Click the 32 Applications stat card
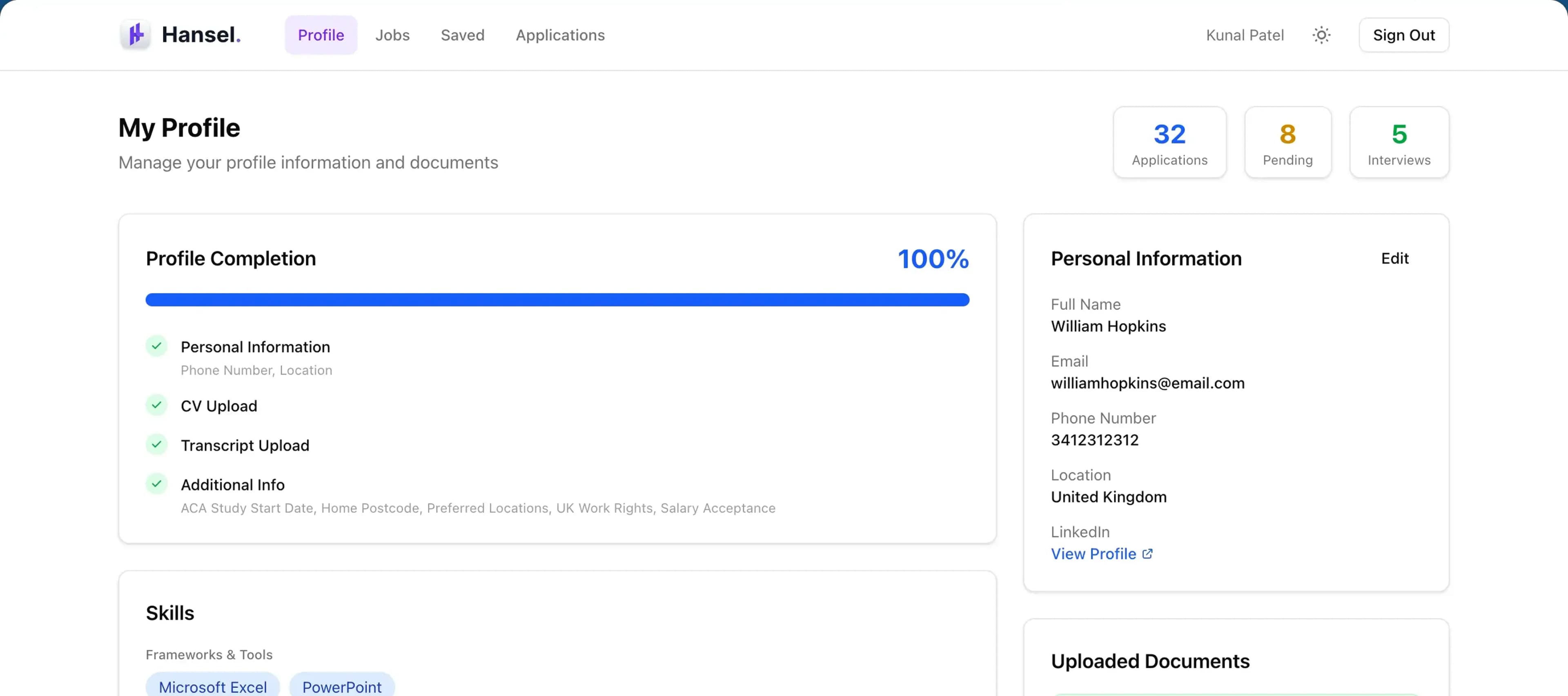 pos(1169,143)
